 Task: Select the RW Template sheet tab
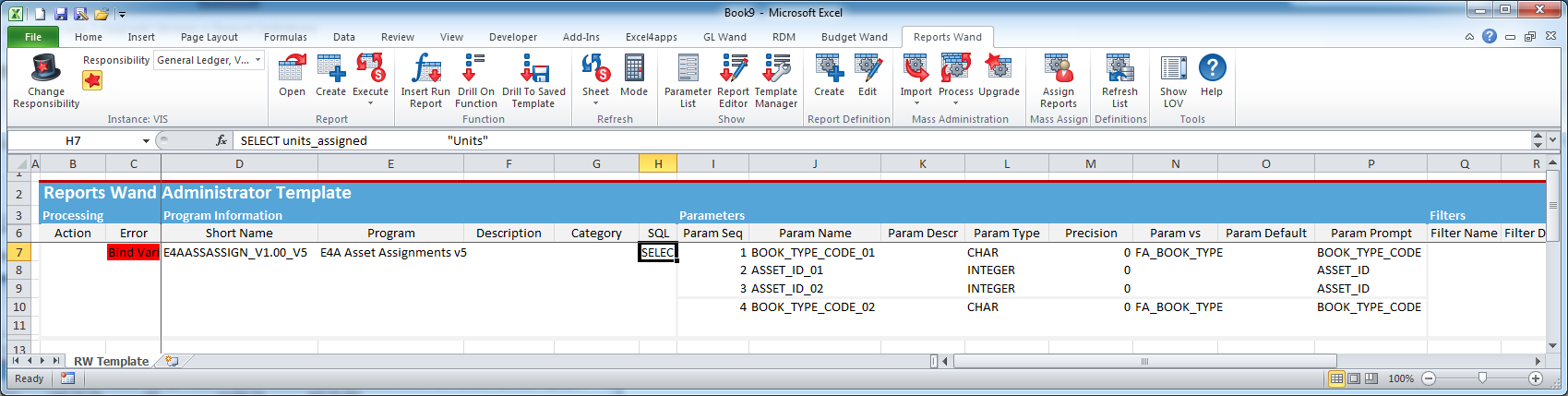click(x=111, y=361)
